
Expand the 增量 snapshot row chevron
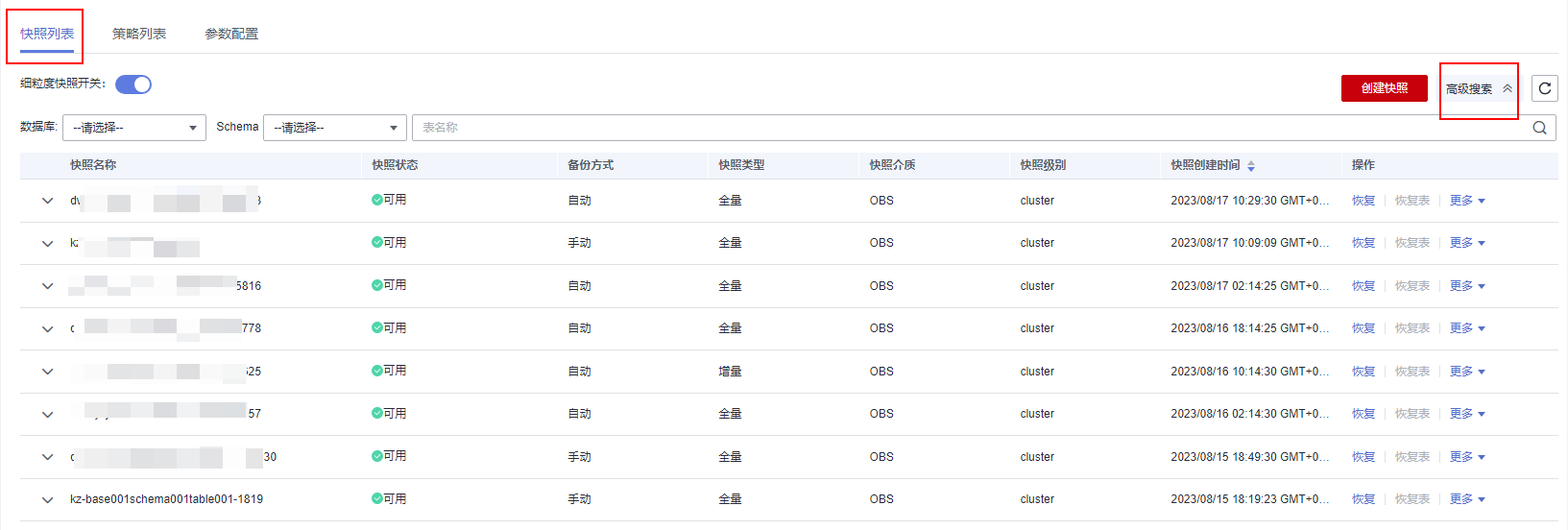(47, 373)
